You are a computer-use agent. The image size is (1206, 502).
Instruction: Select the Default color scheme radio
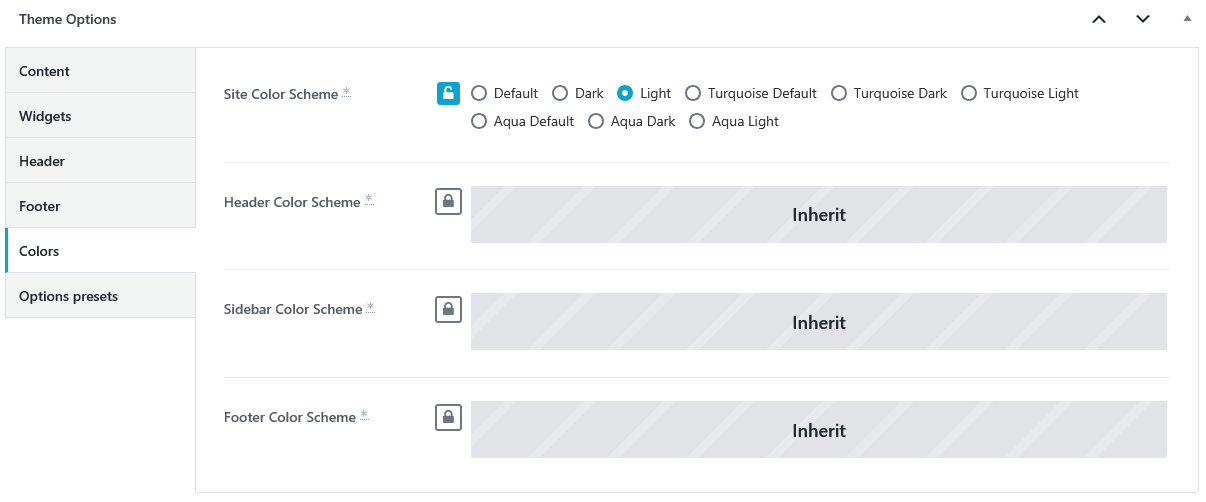pos(479,93)
